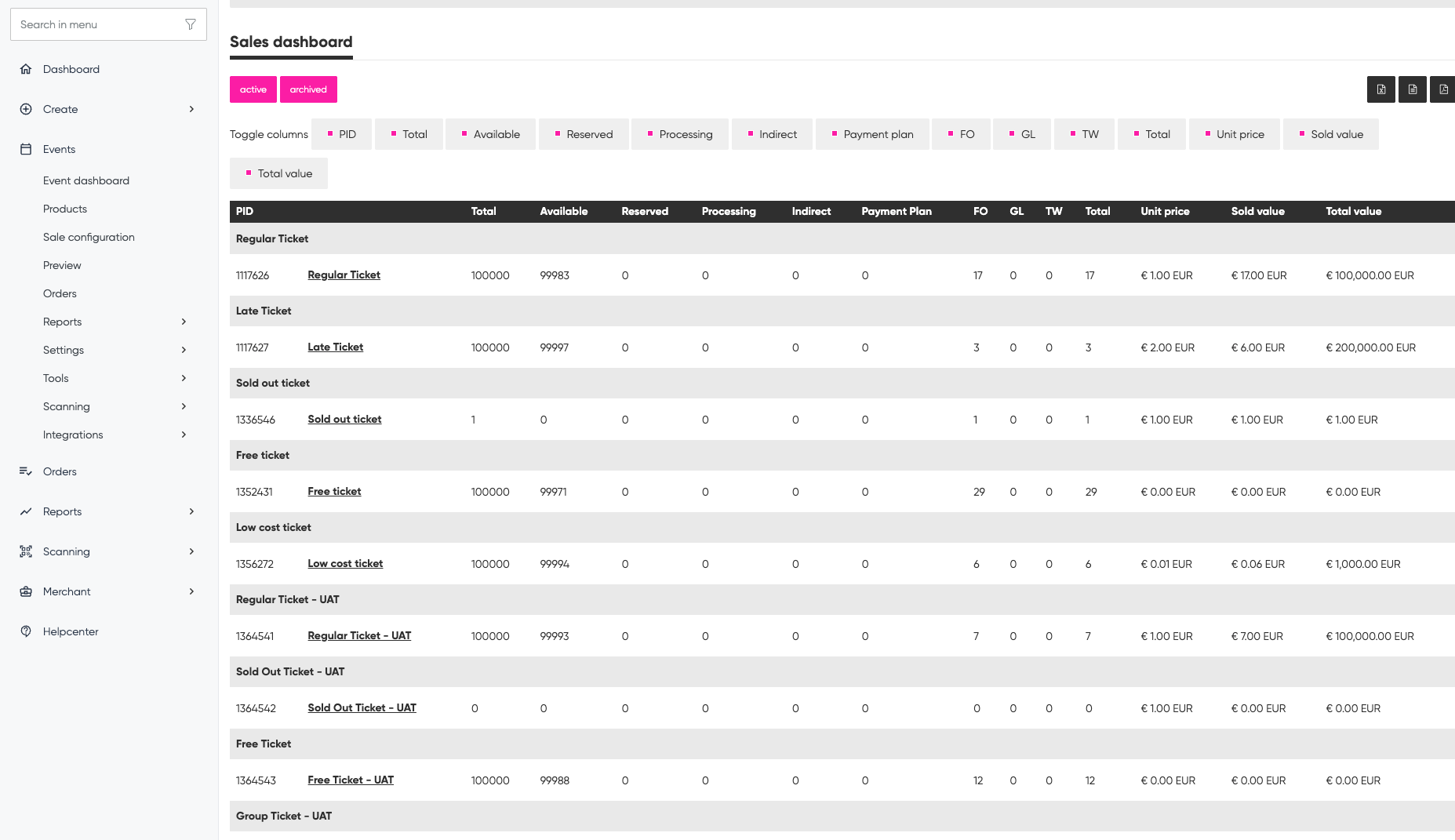Toggle the Unit price column
The width and height of the screenshot is (1455, 840).
pos(1235,134)
